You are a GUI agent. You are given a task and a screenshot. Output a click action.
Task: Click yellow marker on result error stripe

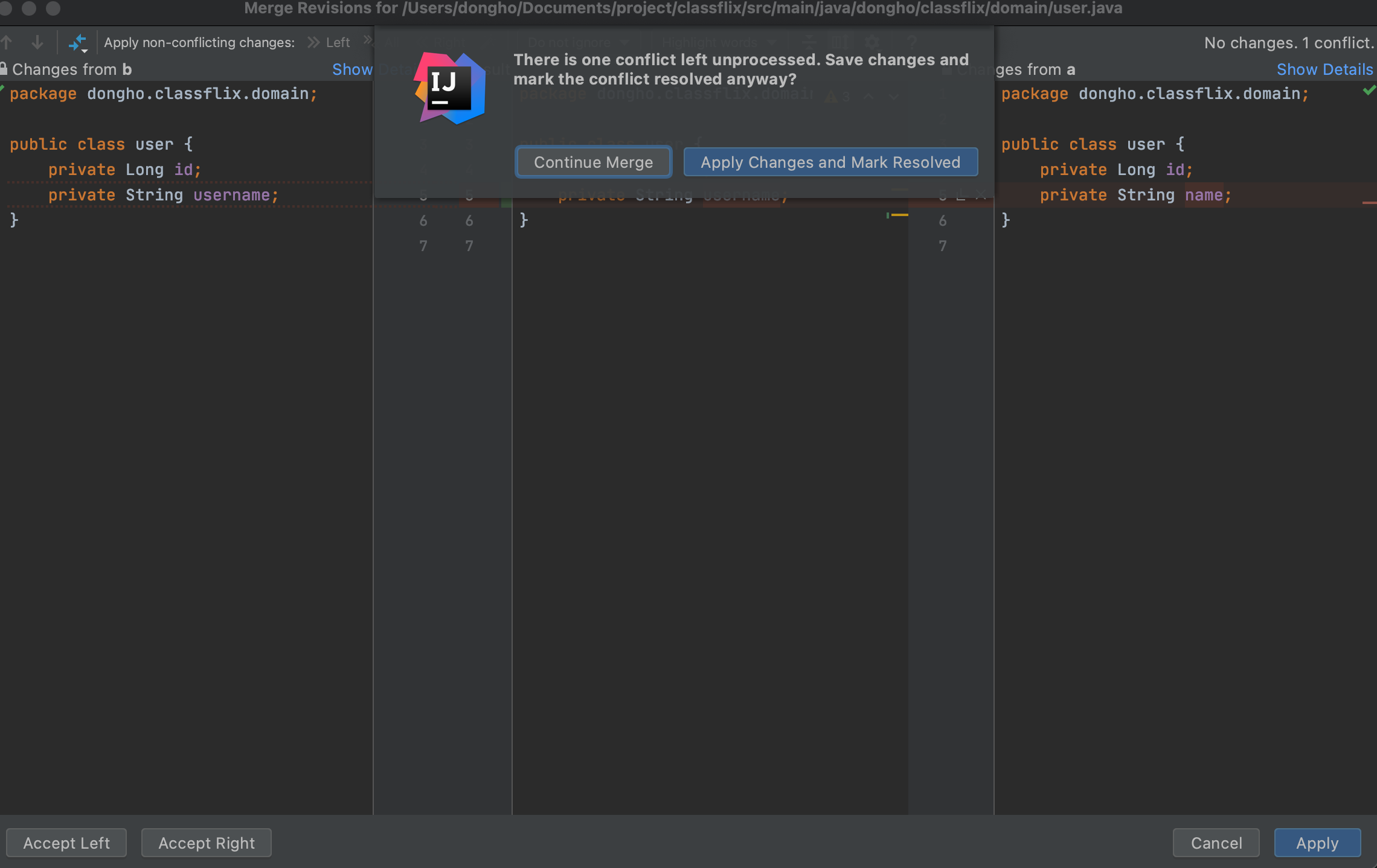tap(900, 214)
